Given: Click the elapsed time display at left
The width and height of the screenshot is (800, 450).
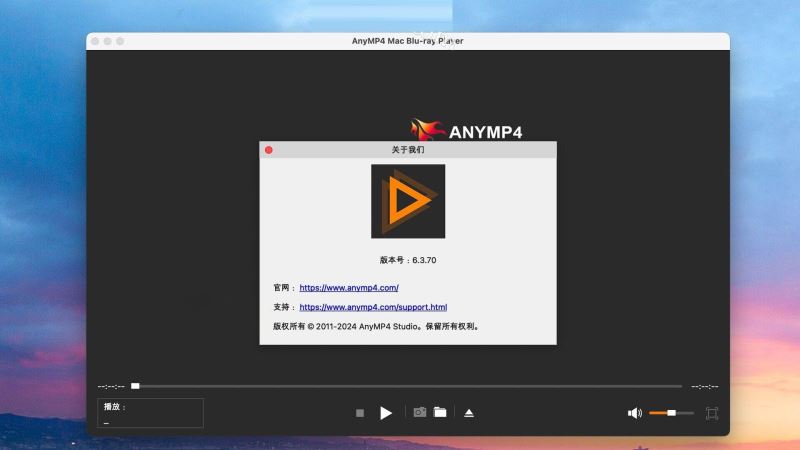Looking at the screenshot, I should (x=111, y=387).
